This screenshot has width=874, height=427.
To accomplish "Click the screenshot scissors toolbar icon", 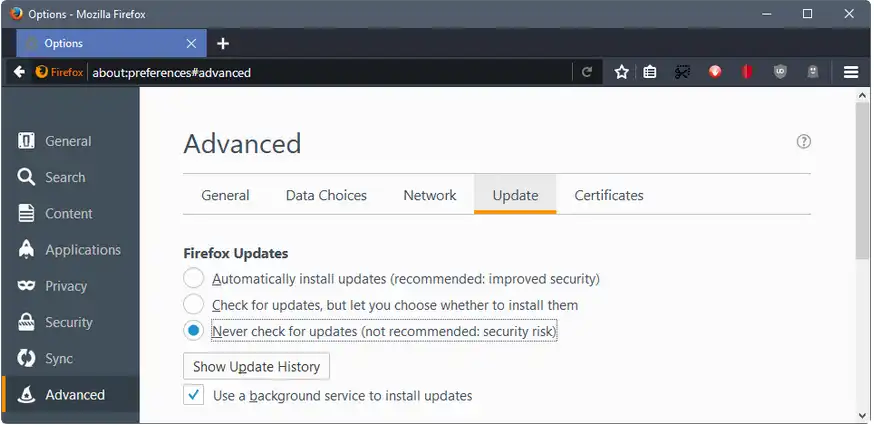I will pos(682,72).
